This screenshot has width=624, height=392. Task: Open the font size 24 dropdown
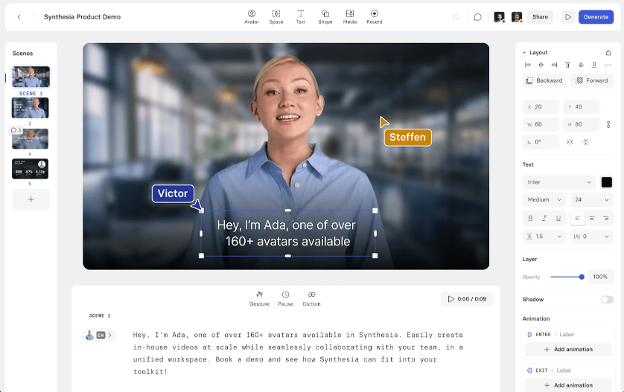pos(591,200)
